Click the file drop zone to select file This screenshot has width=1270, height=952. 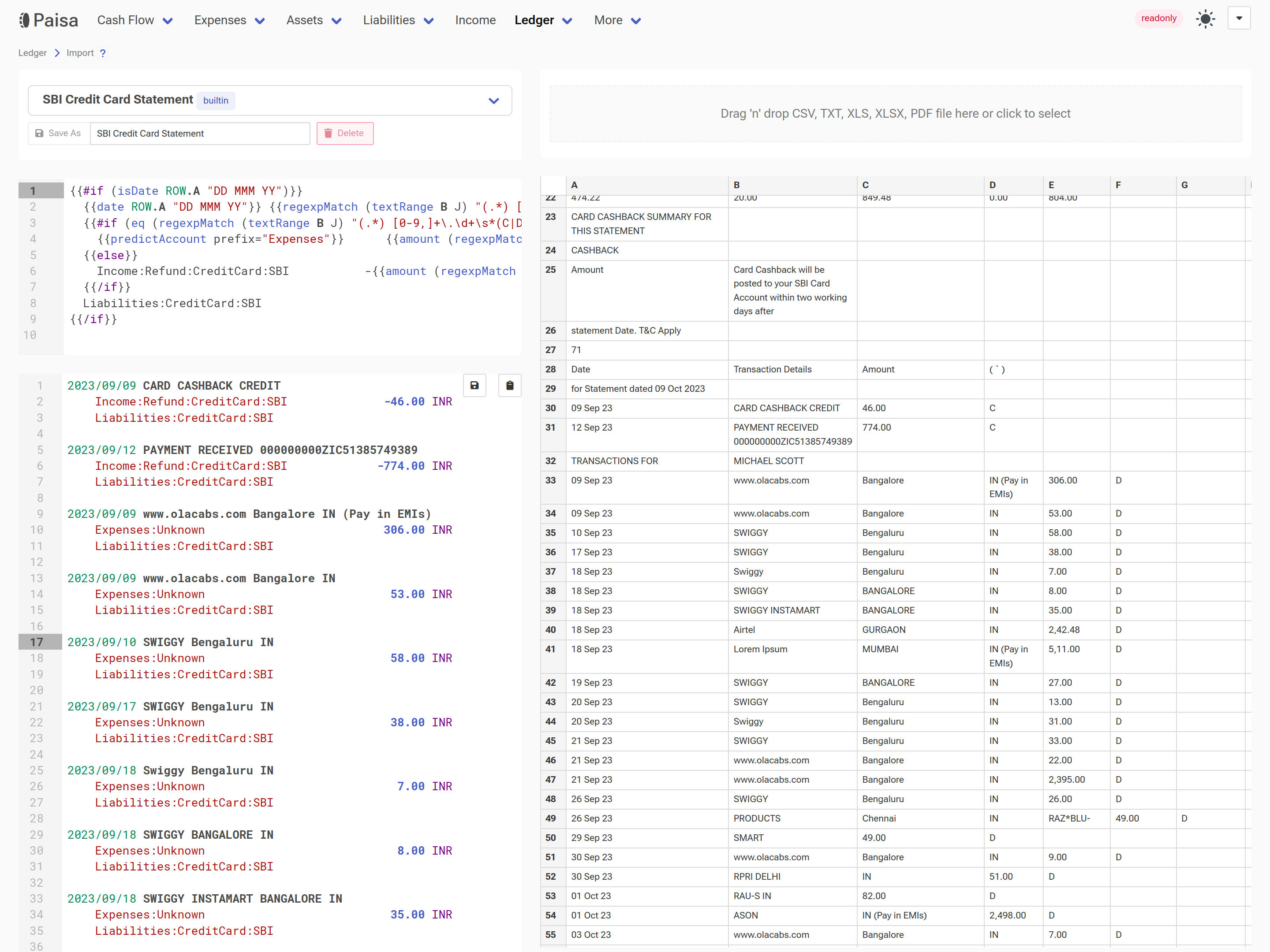(x=895, y=114)
